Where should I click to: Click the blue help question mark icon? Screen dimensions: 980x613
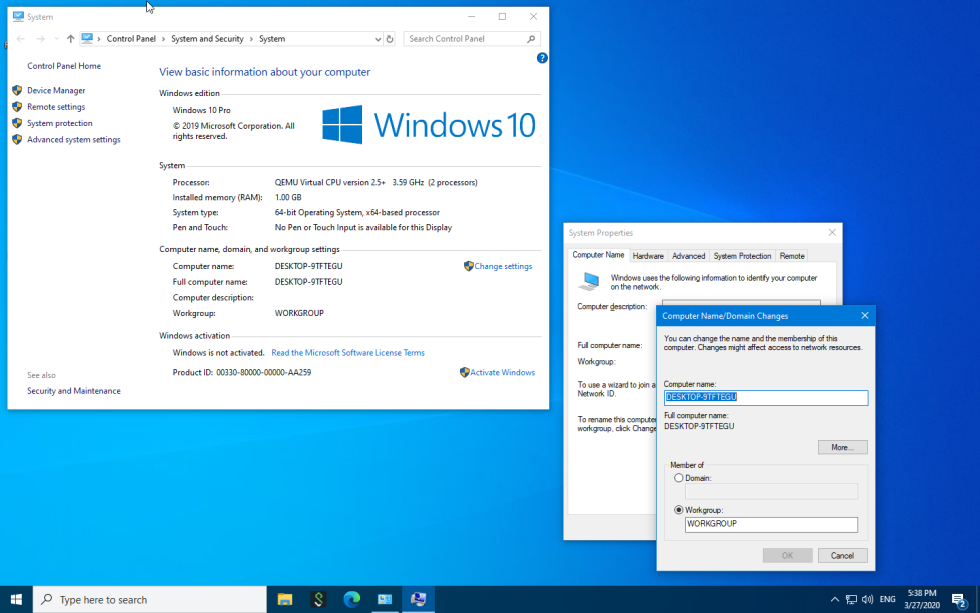(542, 58)
